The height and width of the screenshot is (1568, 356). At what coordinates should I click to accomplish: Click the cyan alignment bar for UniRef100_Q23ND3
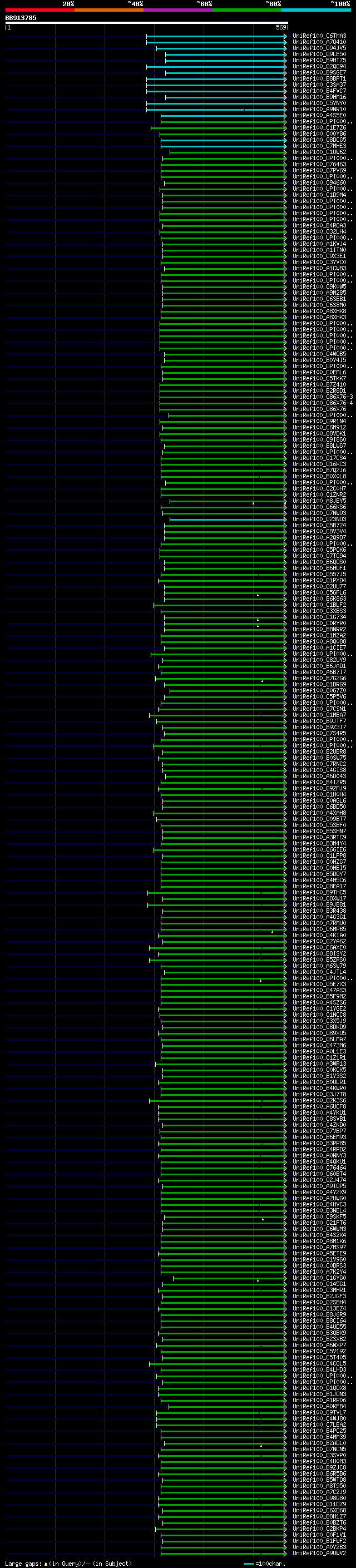coord(227,519)
